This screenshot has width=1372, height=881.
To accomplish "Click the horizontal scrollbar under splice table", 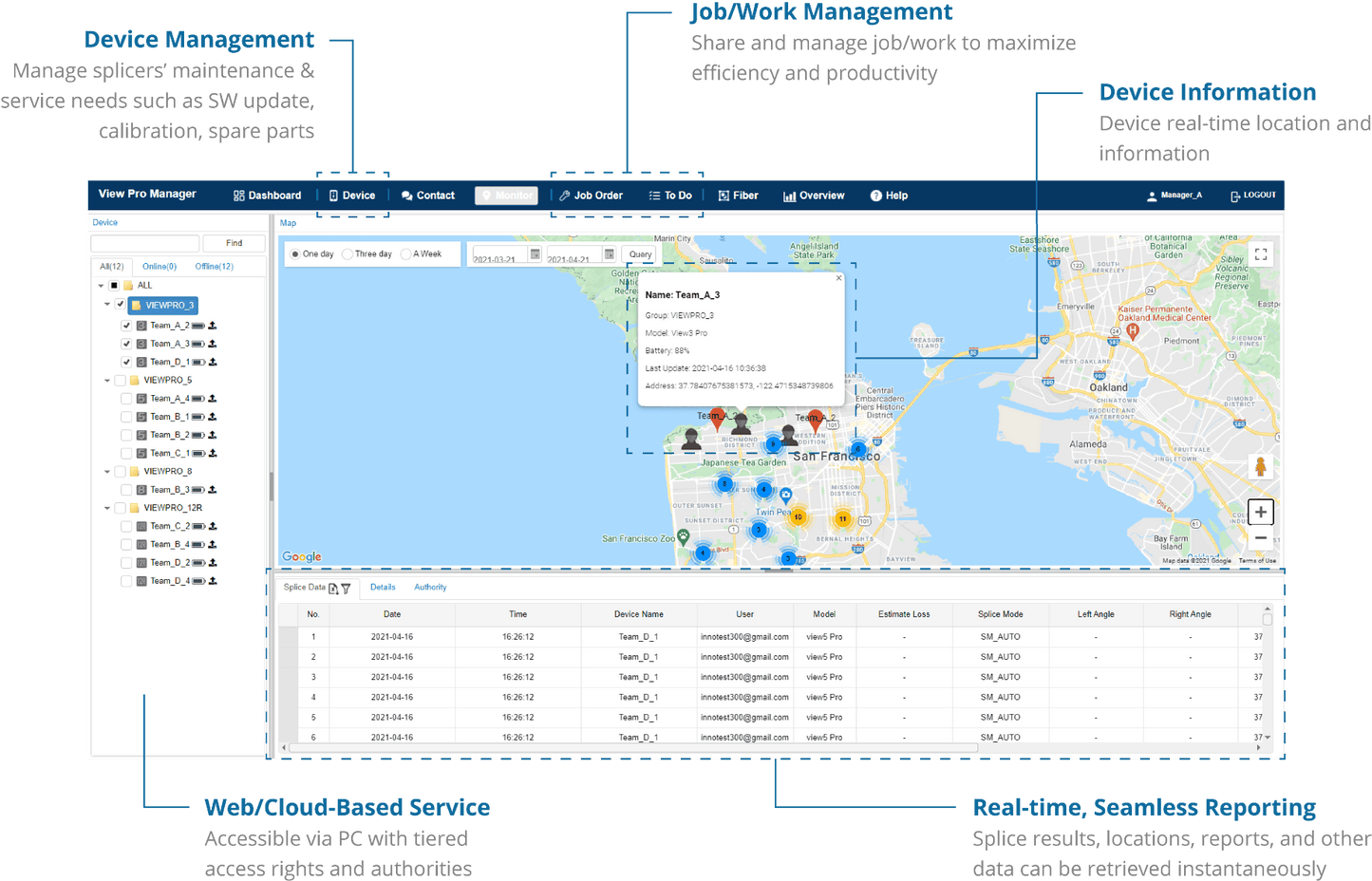I will (634, 748).
